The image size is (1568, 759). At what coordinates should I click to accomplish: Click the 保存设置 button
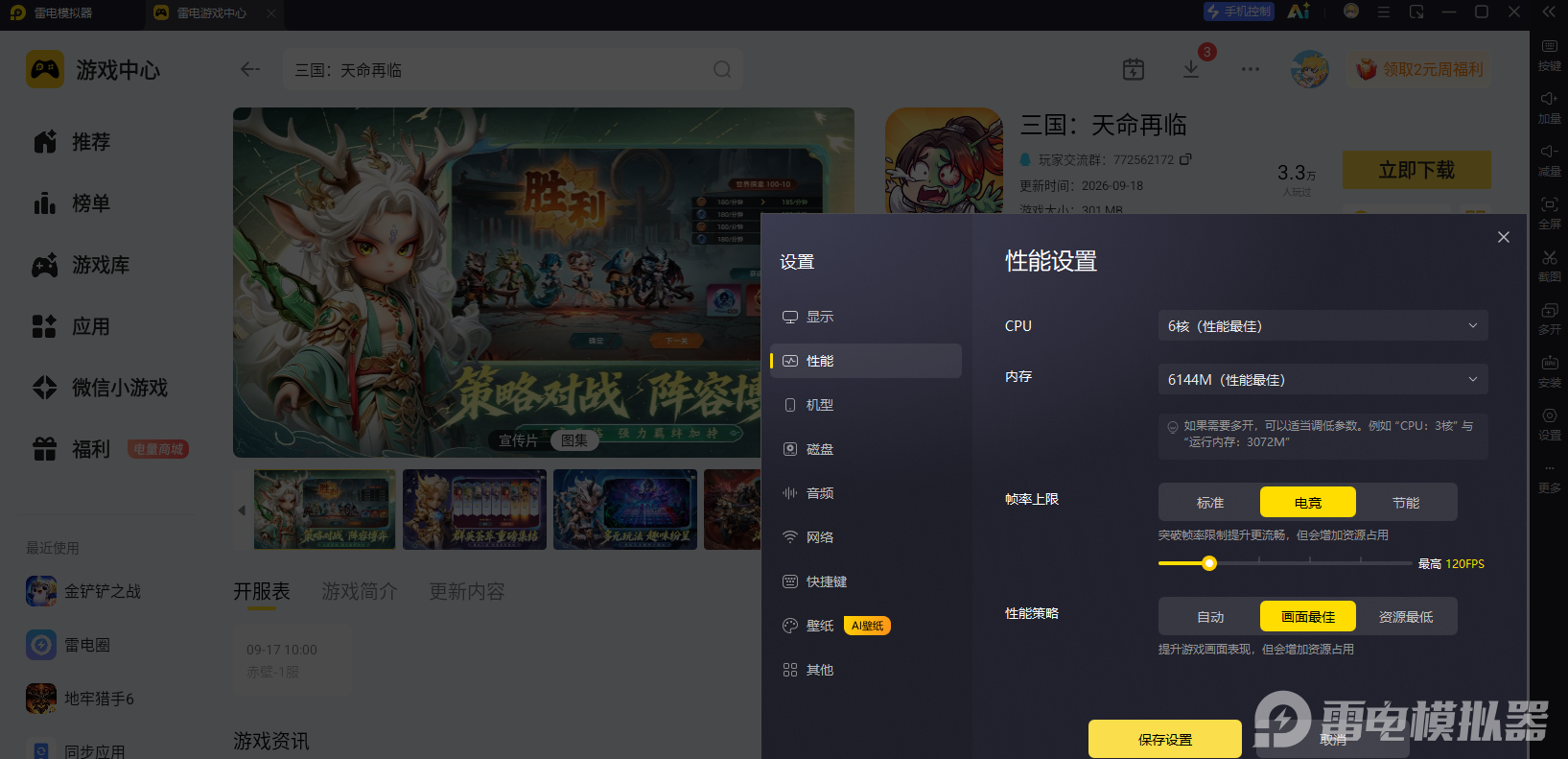click(x=1165, y=739)
